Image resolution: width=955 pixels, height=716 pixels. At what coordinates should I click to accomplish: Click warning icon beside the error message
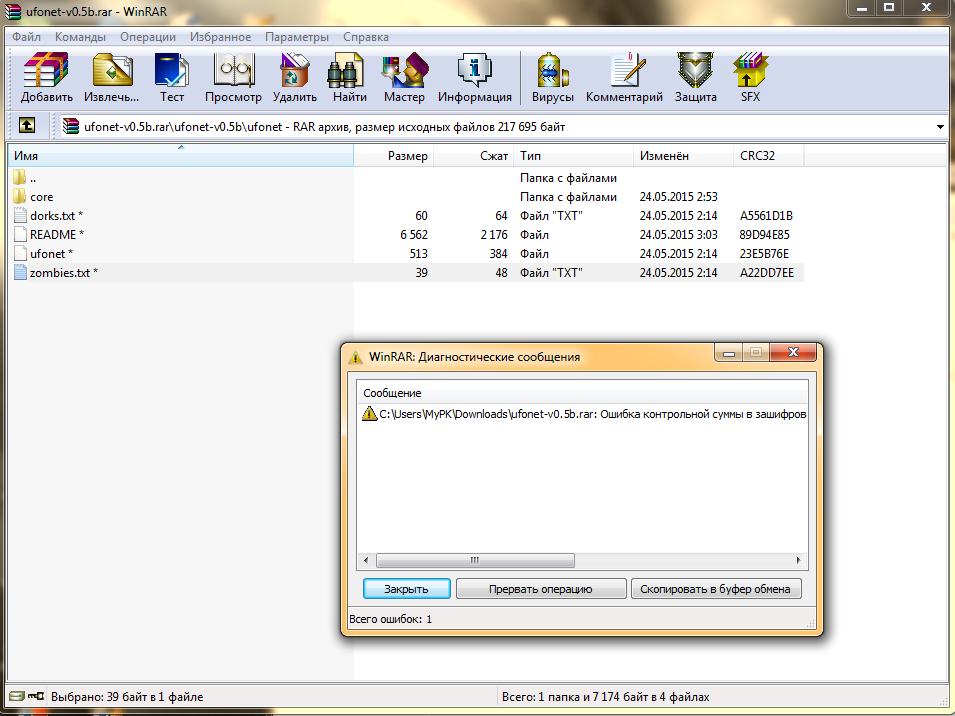(369, 413)
